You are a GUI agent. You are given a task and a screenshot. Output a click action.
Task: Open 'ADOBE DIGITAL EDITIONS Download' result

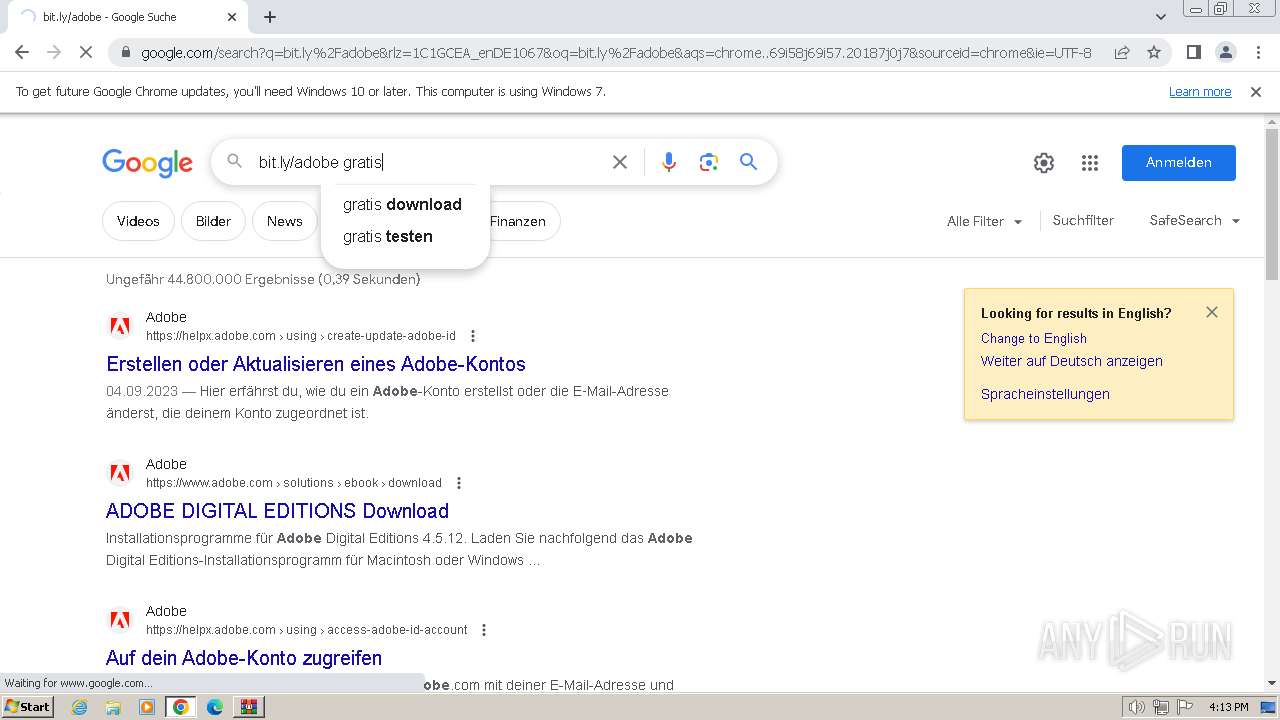277,511
